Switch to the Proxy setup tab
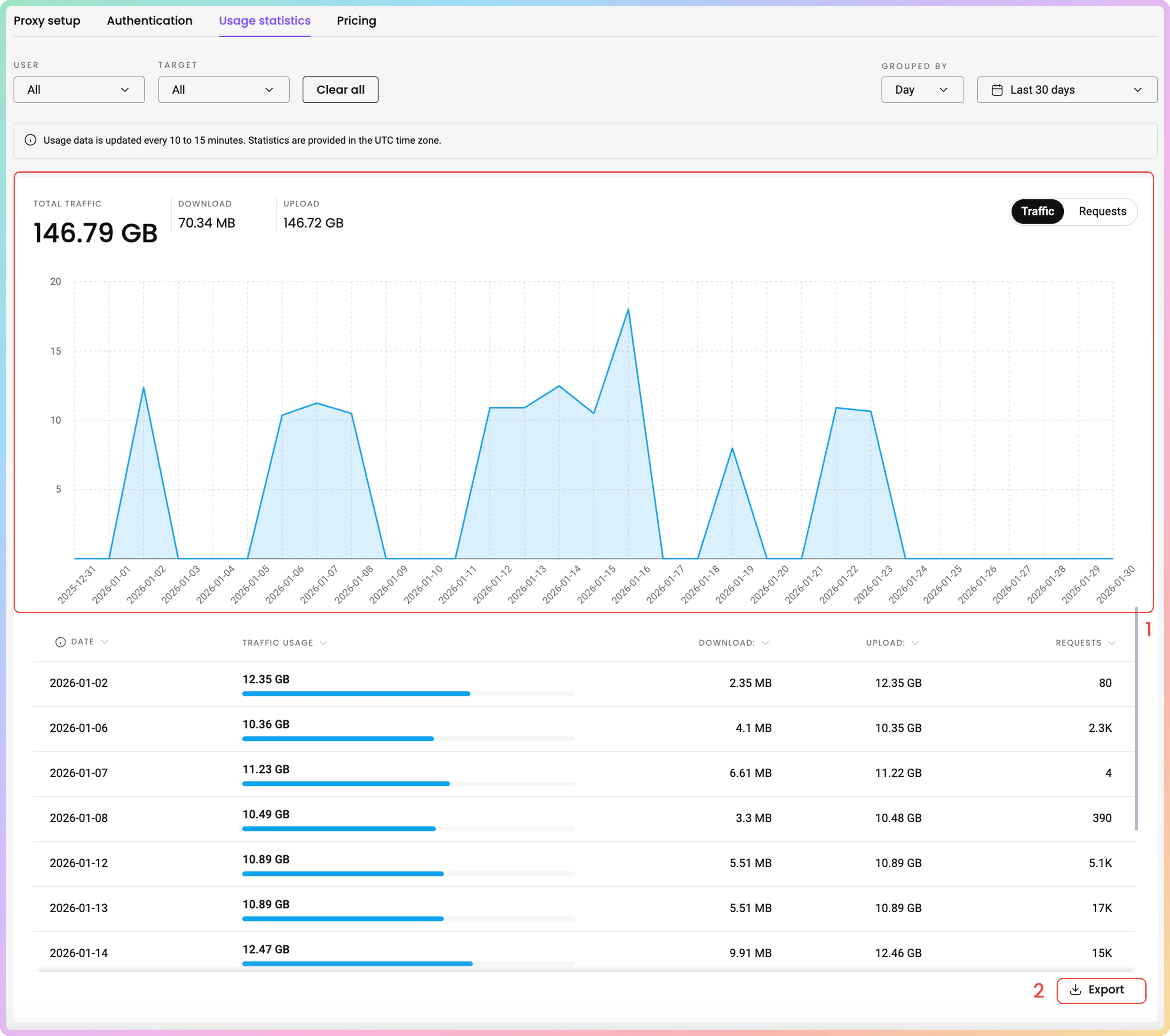The width and height of the screenshot is (1170, 1036). (47, 21)
